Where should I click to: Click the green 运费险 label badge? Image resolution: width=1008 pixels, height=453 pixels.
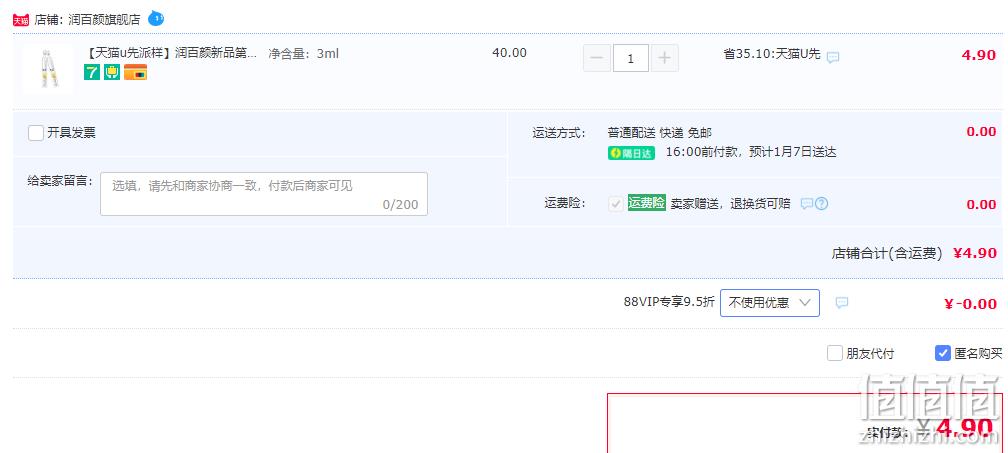[647, 203]
